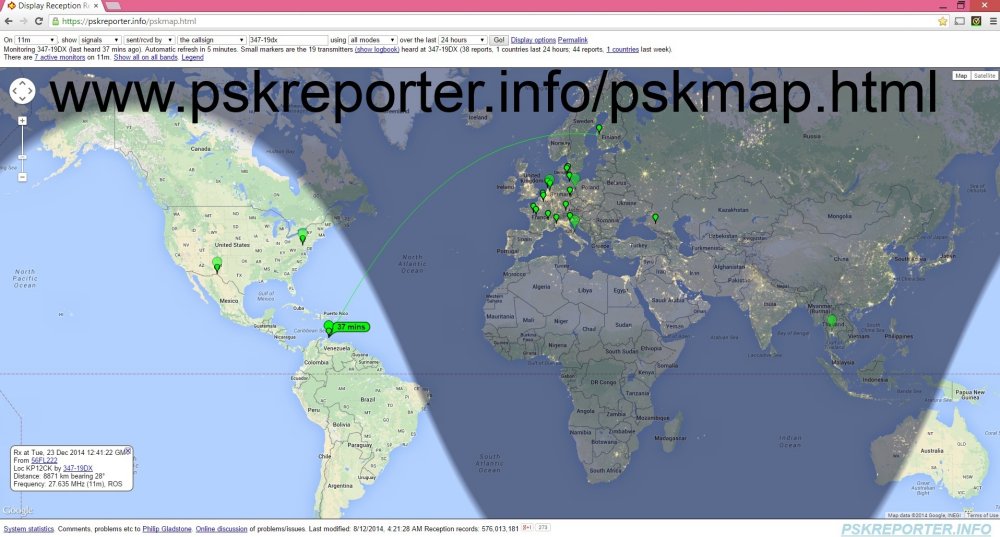This screenshot has width=1000, height=537.
Task: Bookmark this page with the star icon
Action: [x=943, y=21]
